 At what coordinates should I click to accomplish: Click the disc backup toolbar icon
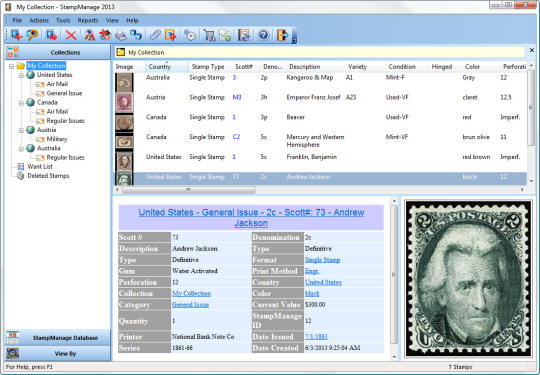tap(190, 35)
